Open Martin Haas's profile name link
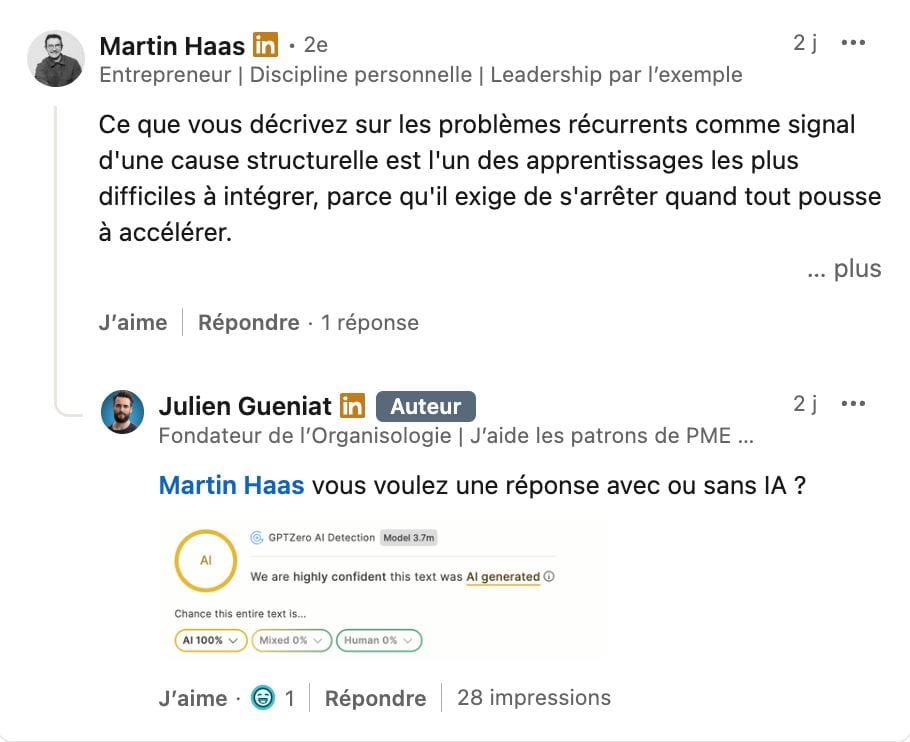This screenshot has width=910, height=742. click(172, 45)
